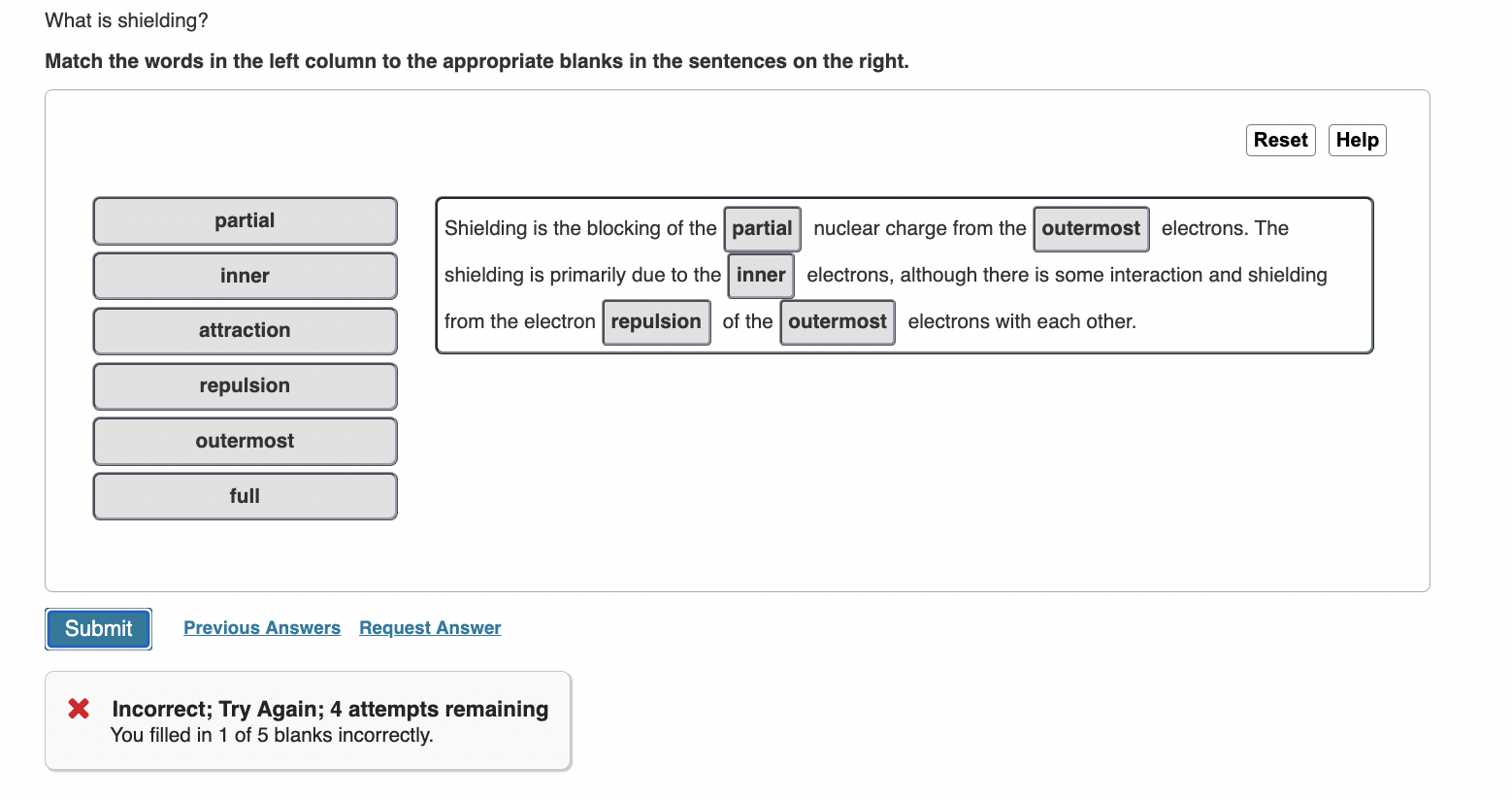
Task: Click the filled 'inner' blank in the sentence
Action: 760,275
